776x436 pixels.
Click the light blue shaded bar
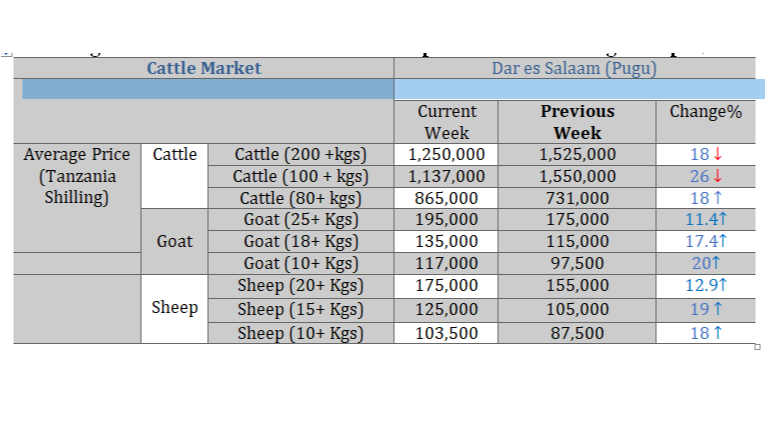click(x=580, y=89)
